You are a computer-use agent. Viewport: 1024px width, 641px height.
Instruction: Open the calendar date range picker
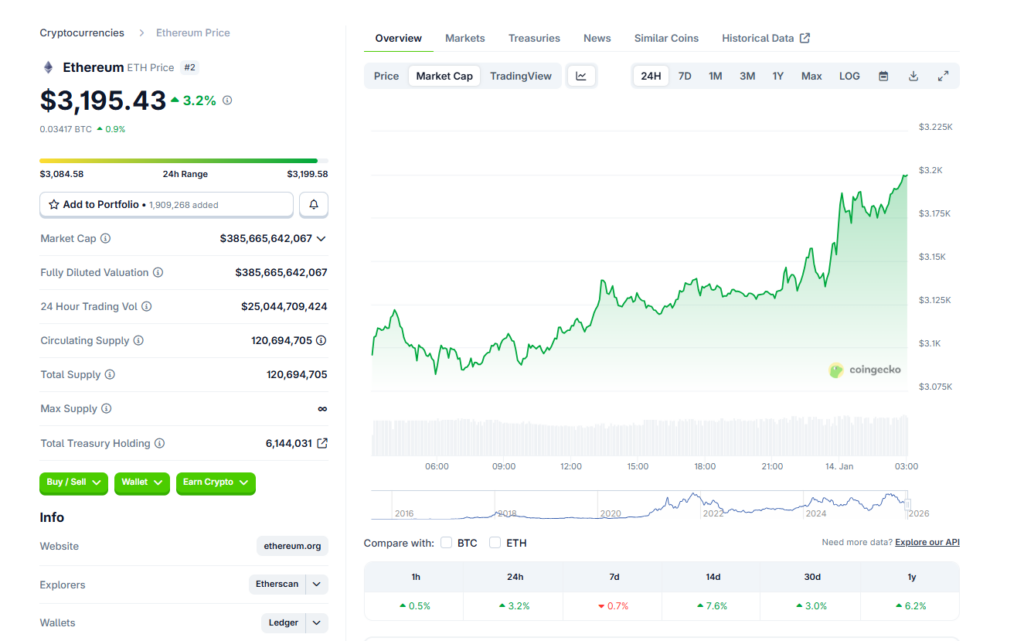[x=883, y=76]
